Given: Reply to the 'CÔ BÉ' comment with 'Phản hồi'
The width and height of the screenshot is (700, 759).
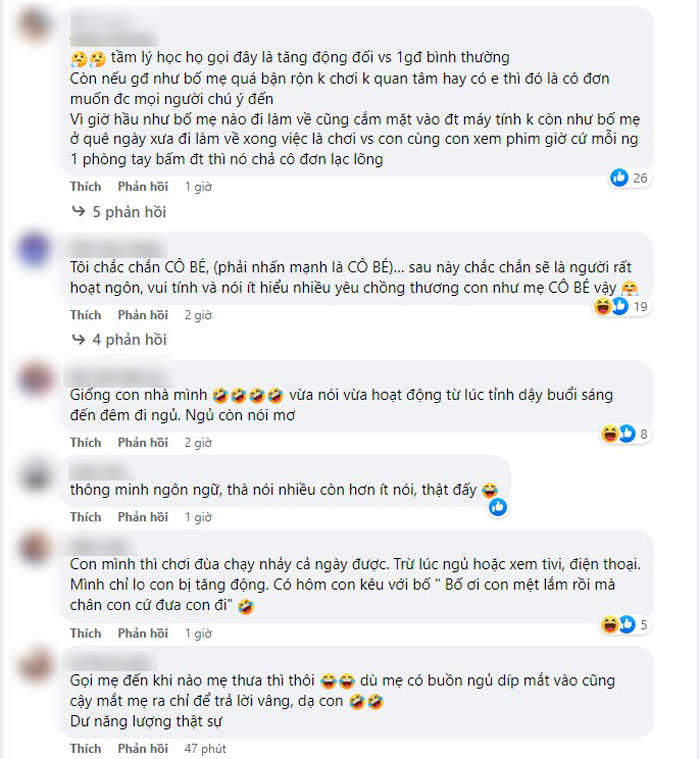Looking at the screenshot, I should (x=143, y=315).
